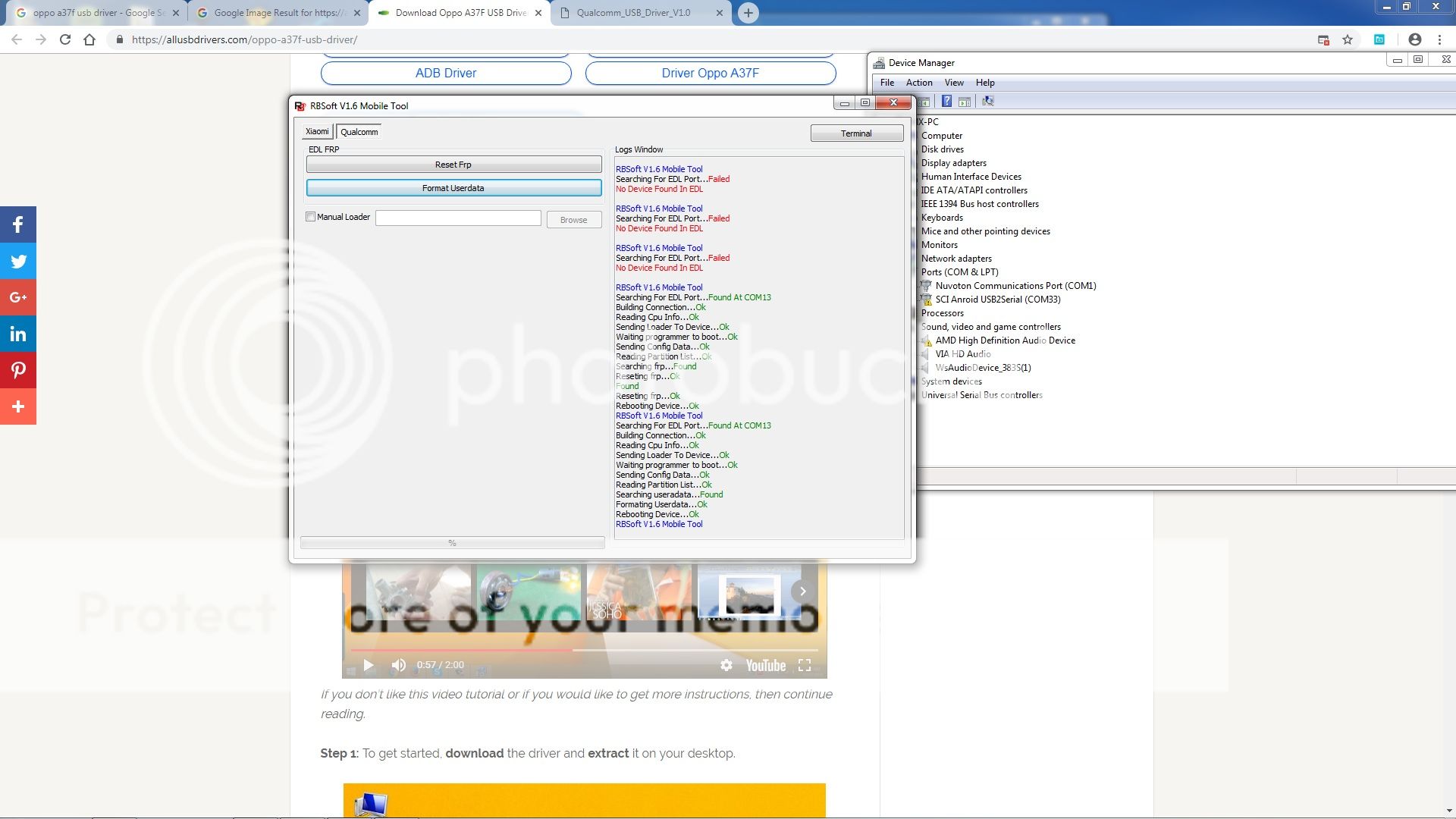
Task: Show next video thumbnails with the chevron
Action: click(x=802, y=591)
